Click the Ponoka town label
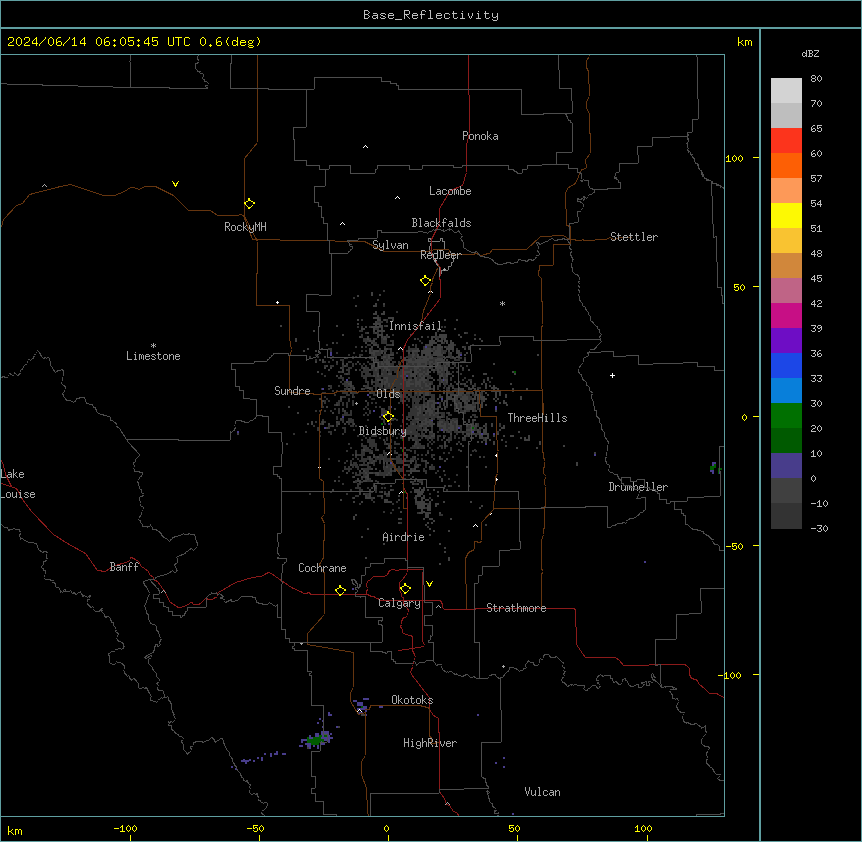Image resolution: width=862 pixels, height=842 pixels. point(480,136)
